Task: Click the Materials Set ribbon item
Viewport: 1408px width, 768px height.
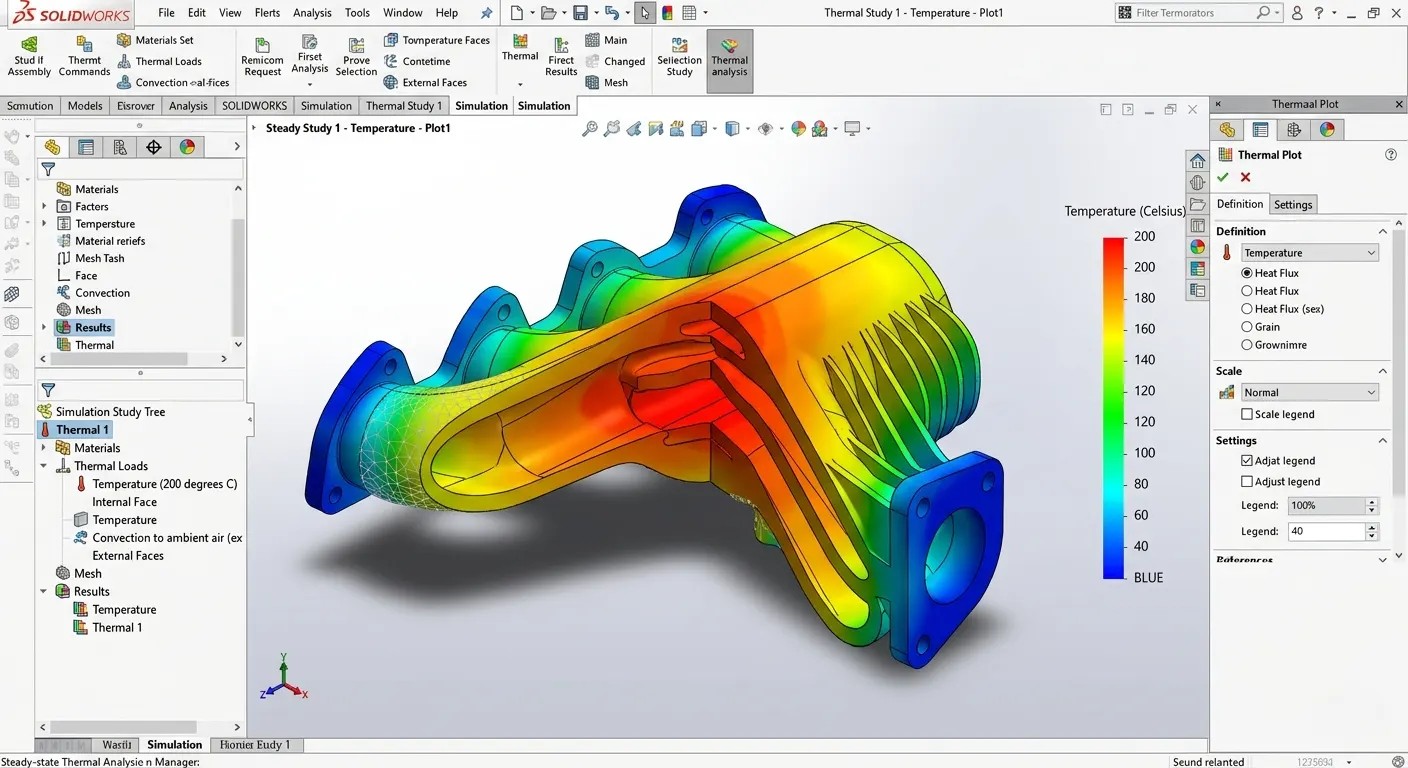Action: tap(155, 40)
